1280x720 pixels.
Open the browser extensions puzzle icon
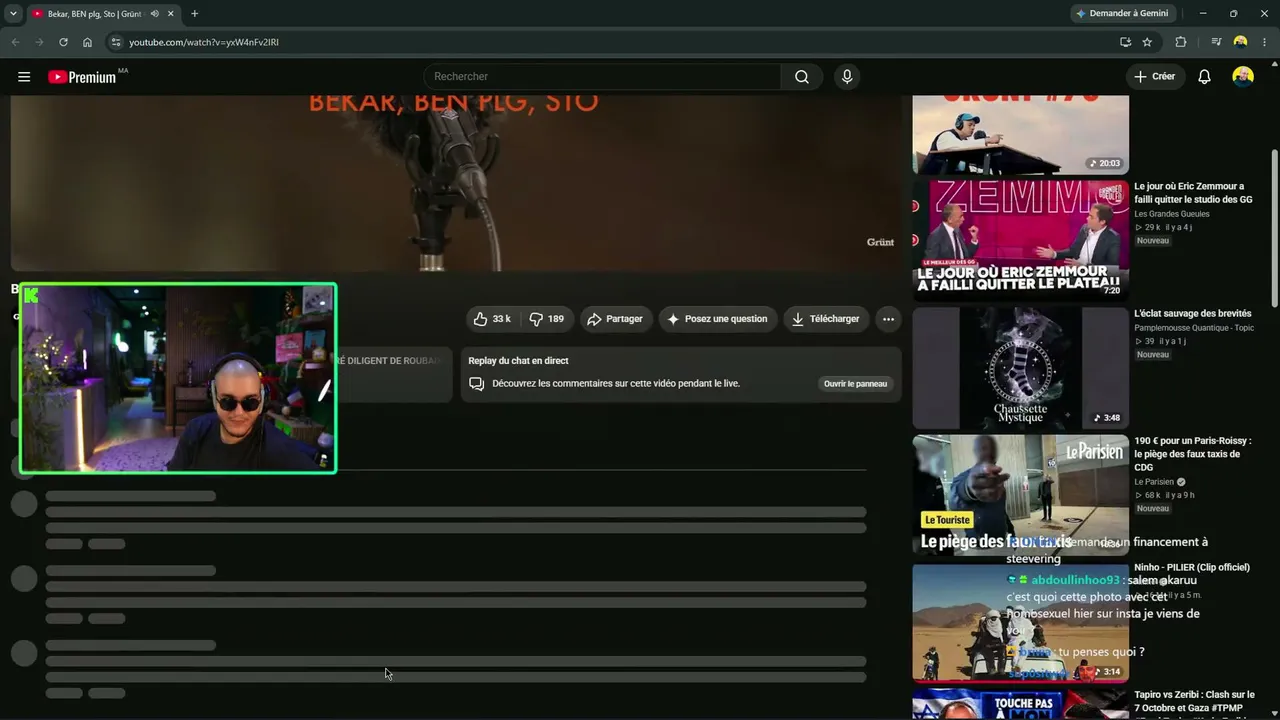(x=1181, y=42)
